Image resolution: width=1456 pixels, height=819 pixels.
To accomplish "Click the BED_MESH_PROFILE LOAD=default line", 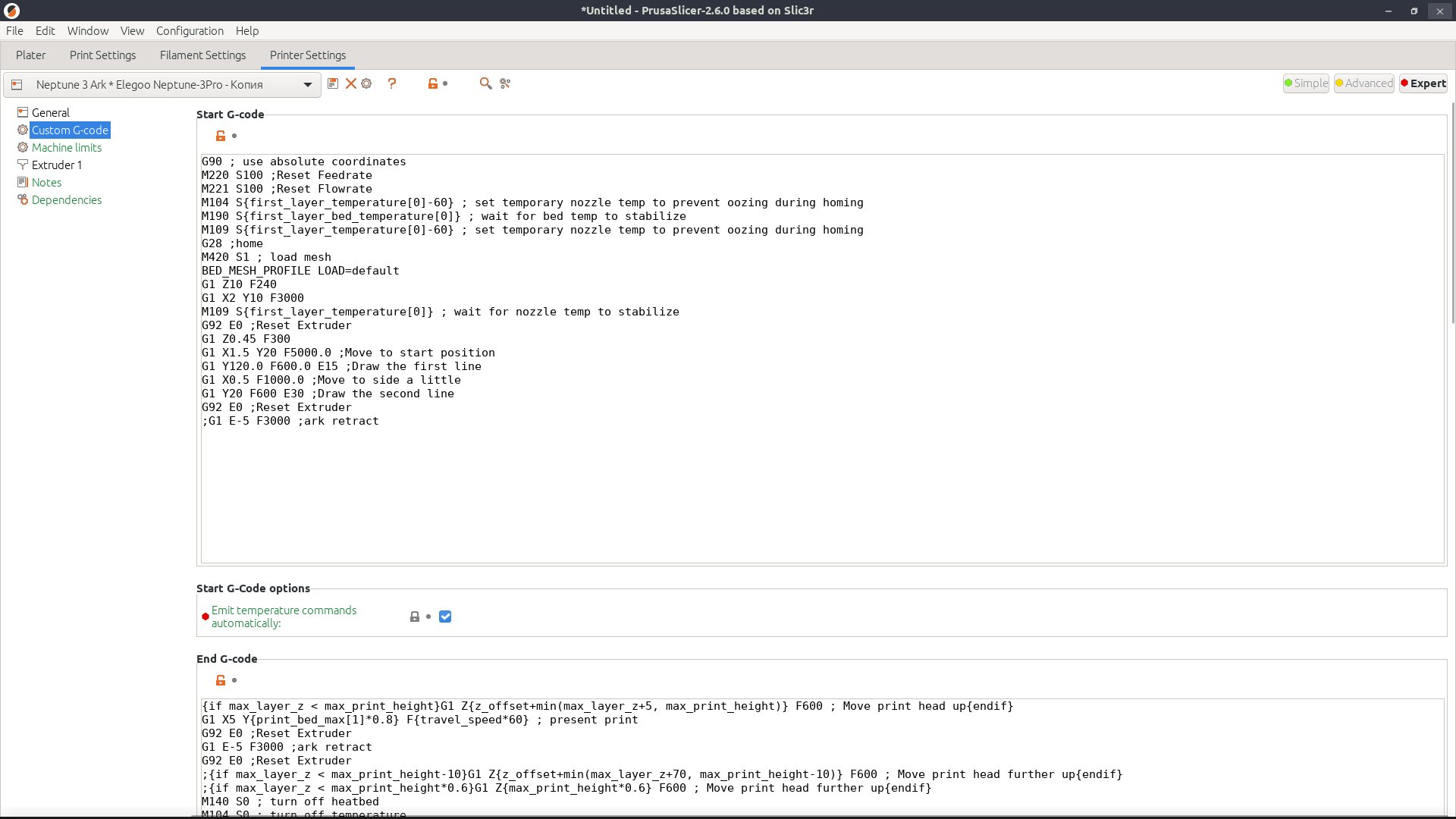I will tap(300, 271).
